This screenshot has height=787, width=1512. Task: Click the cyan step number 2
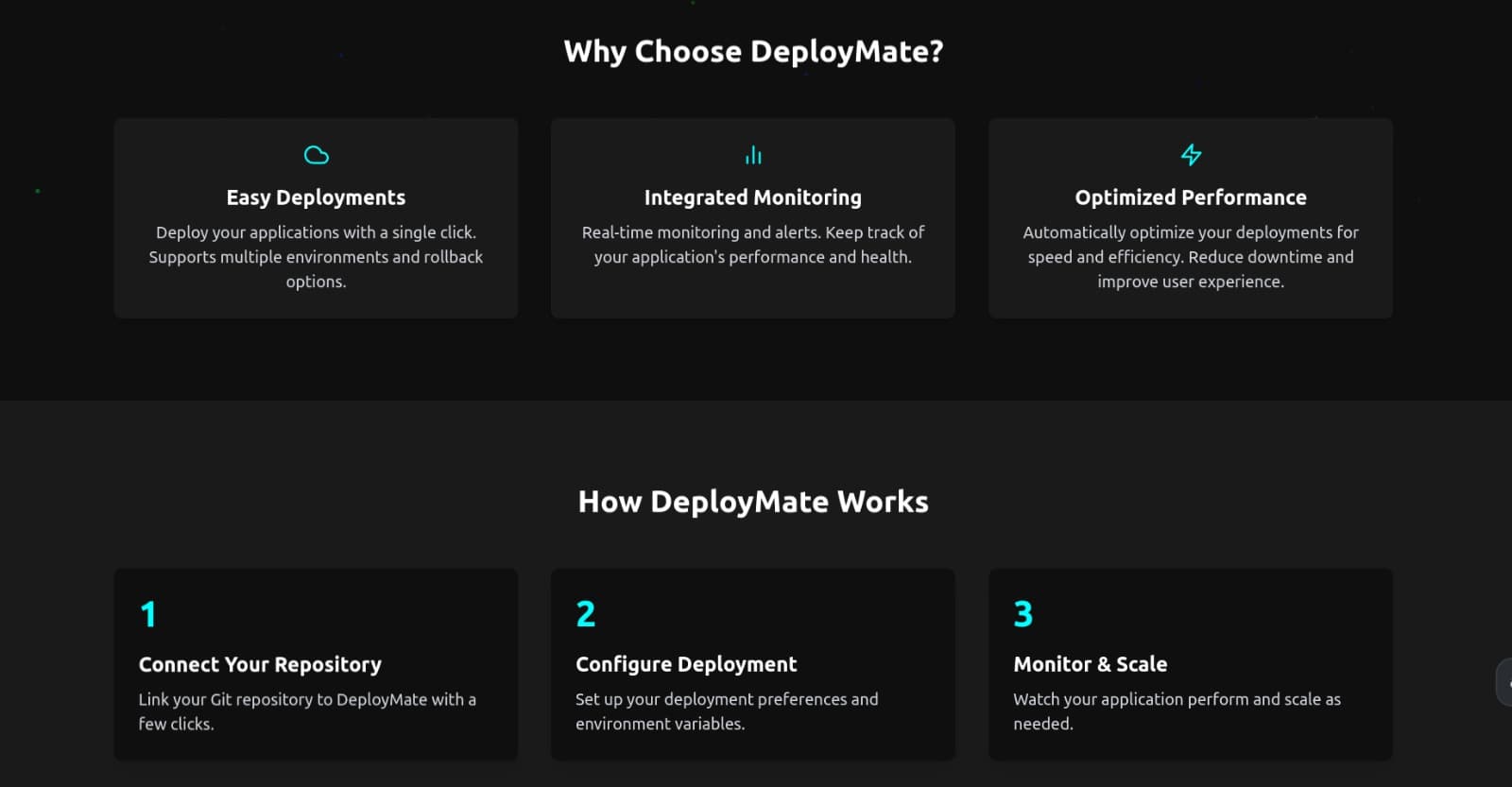(586, 614)
